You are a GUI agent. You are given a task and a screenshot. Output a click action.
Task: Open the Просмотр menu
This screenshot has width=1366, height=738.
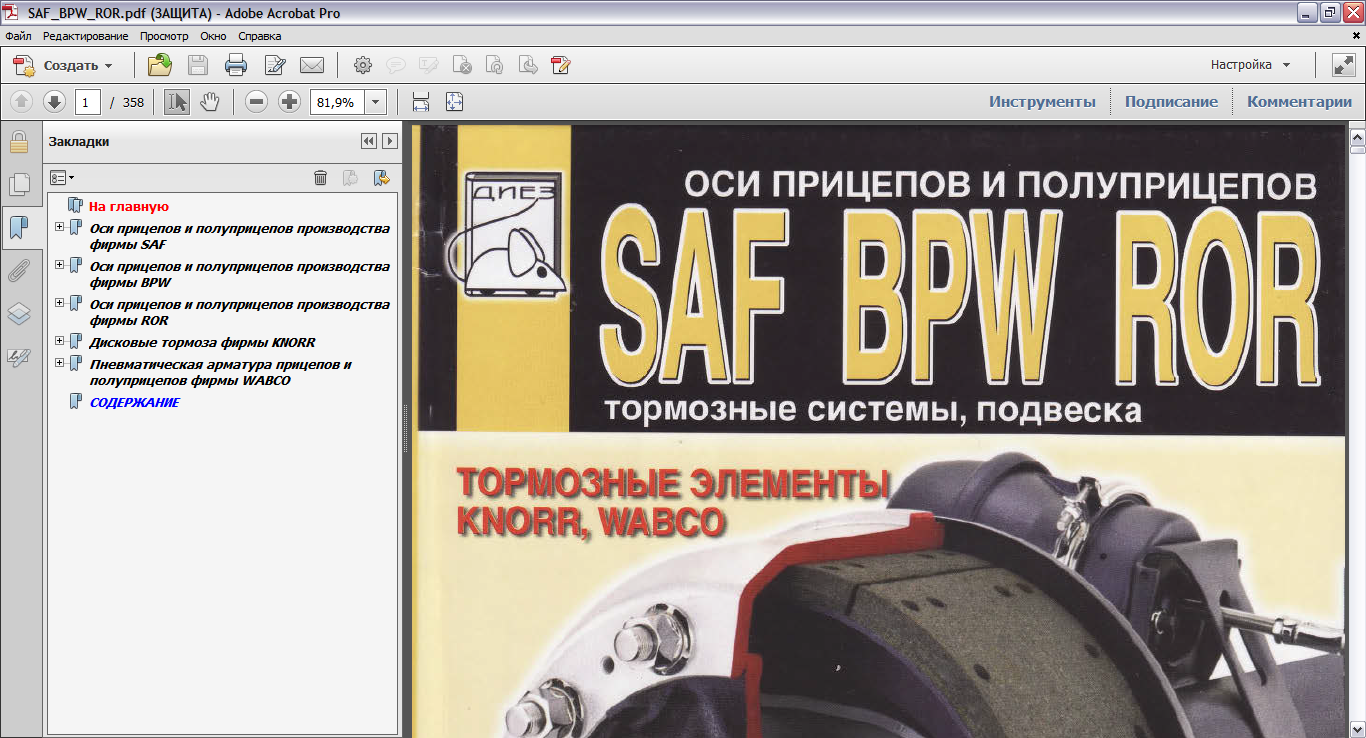164,36
